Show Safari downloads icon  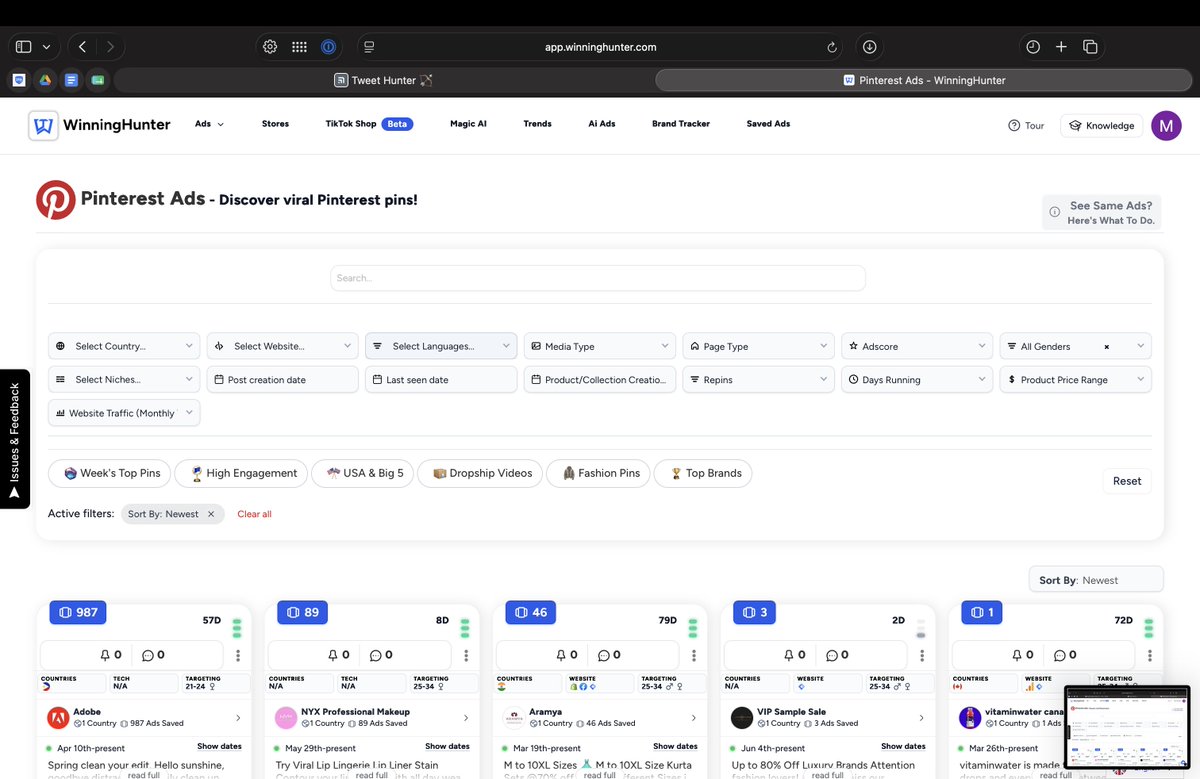(870, 47)
